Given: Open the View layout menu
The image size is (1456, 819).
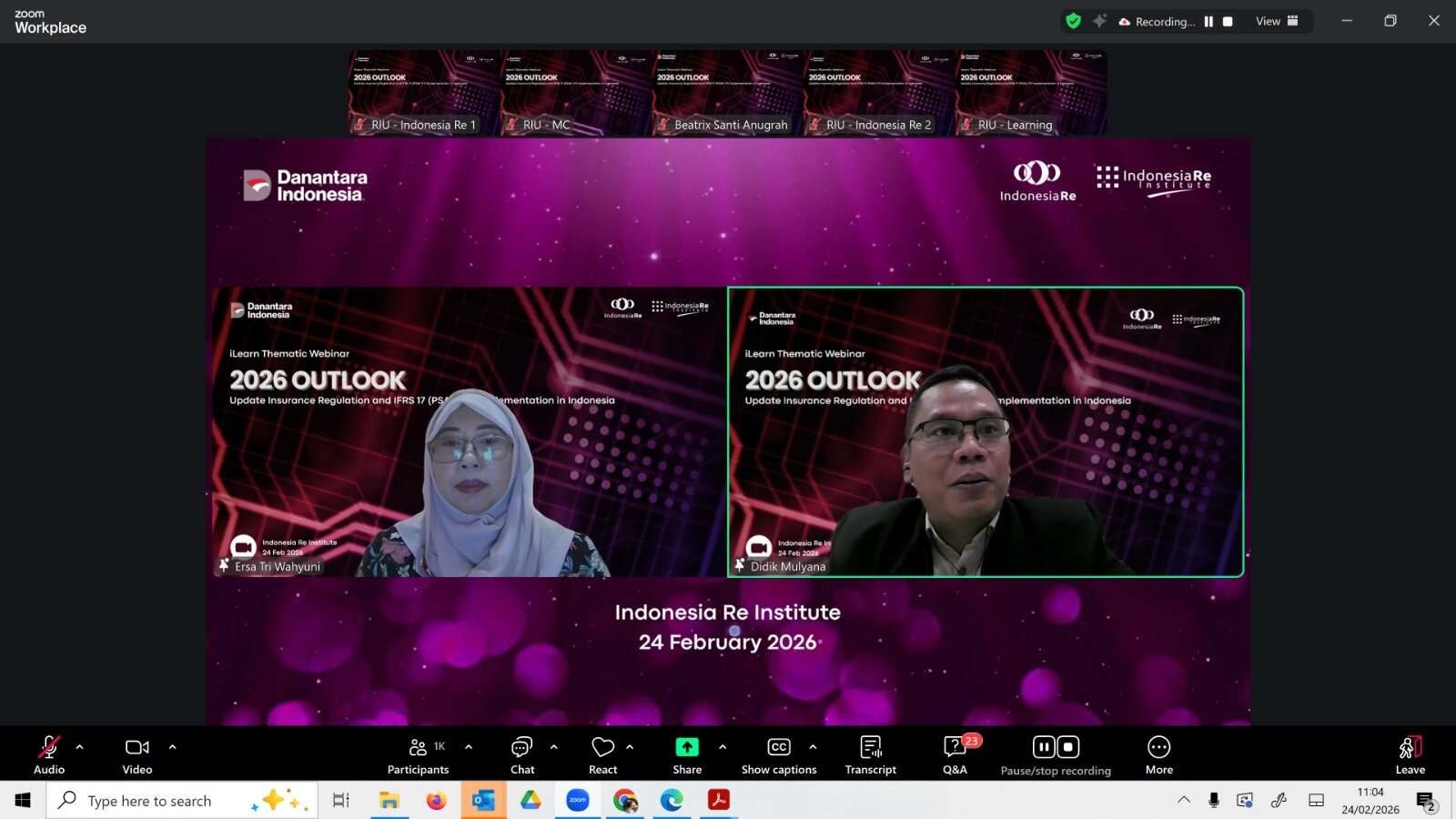Looking at the screenshot, I should (x=1277, y=21).
